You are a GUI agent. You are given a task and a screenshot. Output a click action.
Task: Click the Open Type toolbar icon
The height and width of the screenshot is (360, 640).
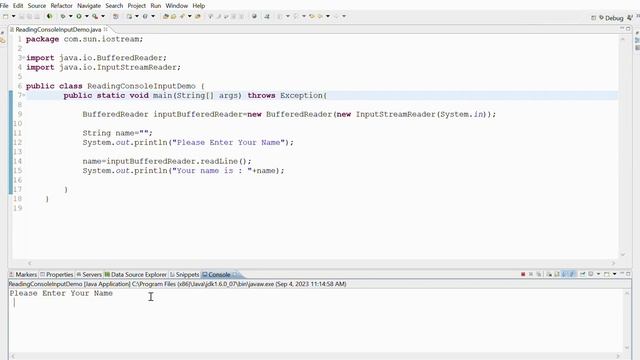[x=165, y=16]
